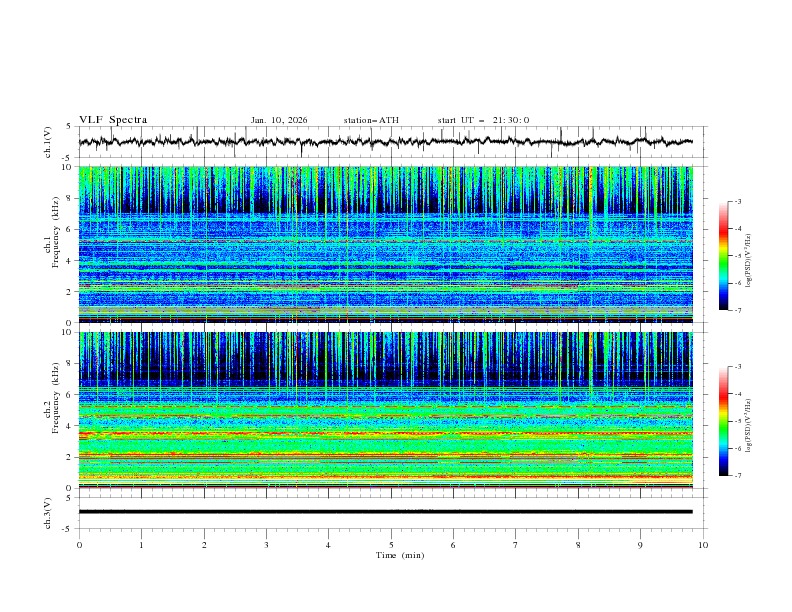Click time axis tick label "1"
Screen dimensions: 792x612
141,545
